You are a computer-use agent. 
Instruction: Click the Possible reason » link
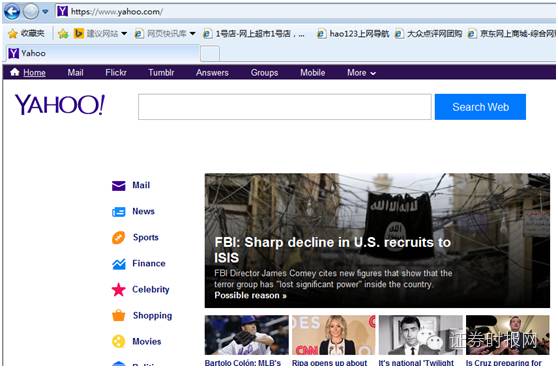pos(250,295)
